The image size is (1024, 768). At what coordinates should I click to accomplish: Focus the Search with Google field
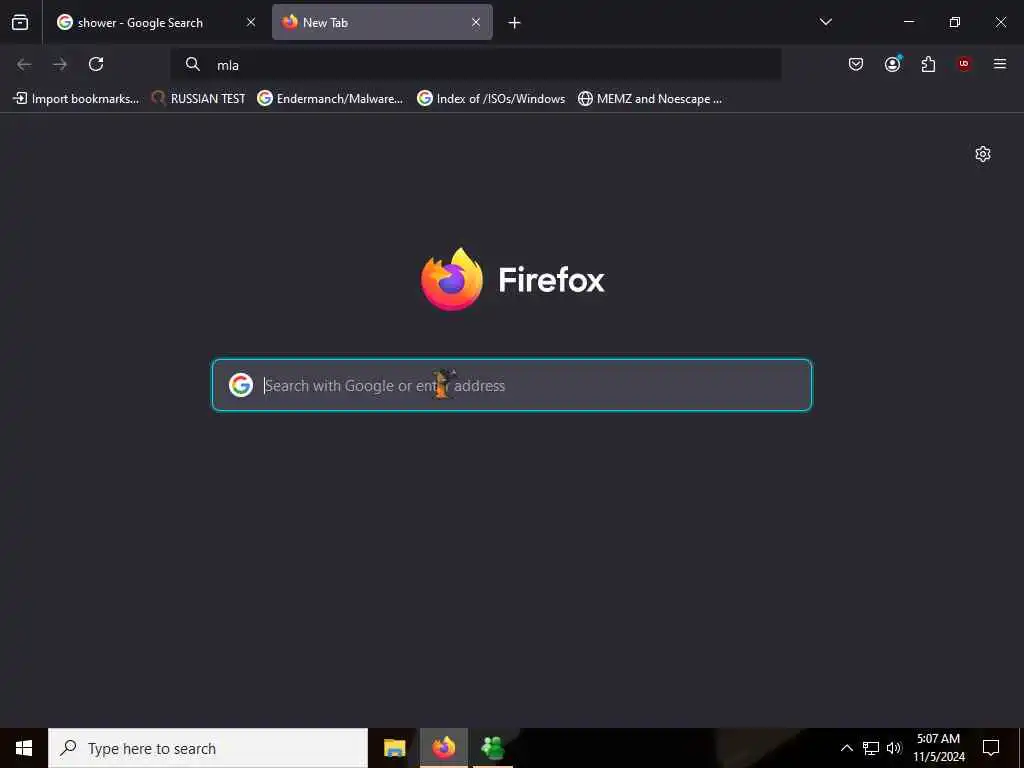(x=512, y=385)
